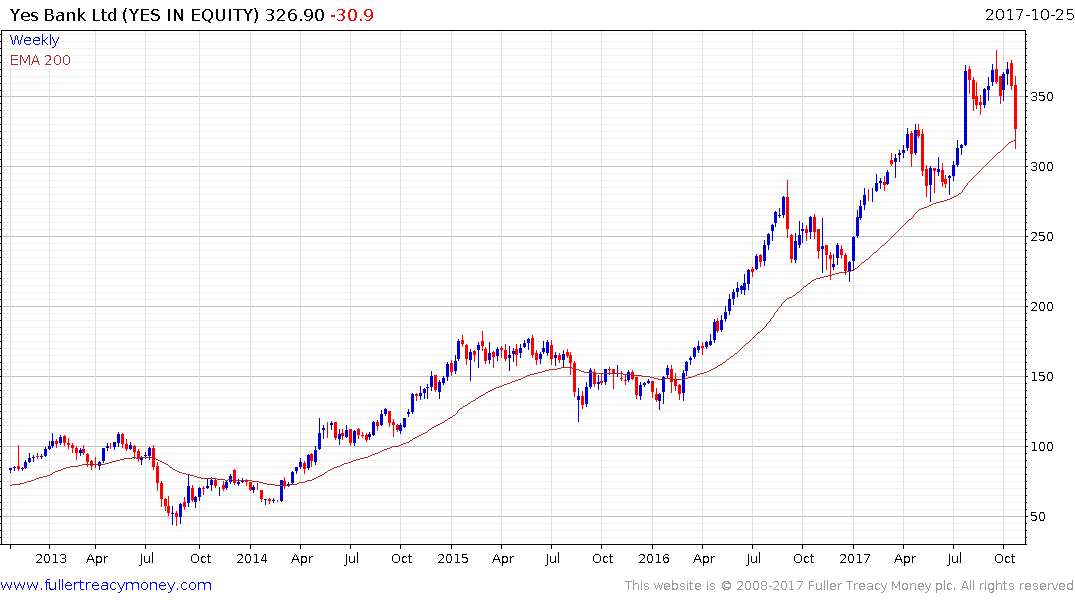Click the 50 price axis label
The width and height of the screenshot is (1075, 600).
tap(1039, 516)
